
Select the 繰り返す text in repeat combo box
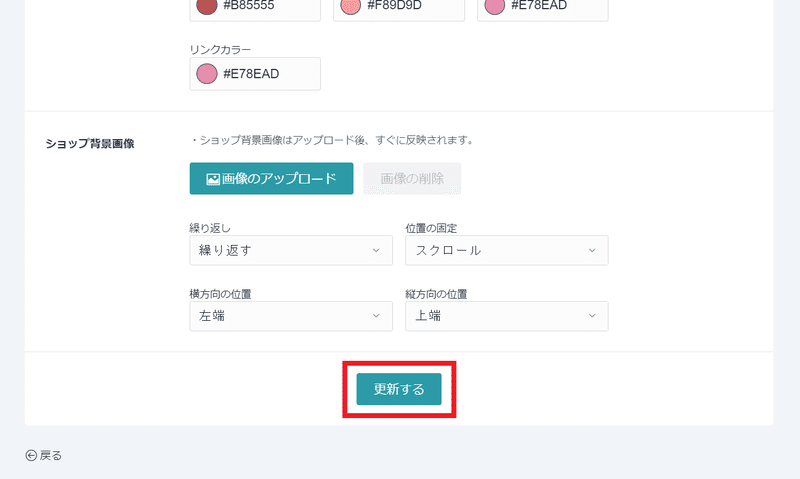tap(226, 250)
